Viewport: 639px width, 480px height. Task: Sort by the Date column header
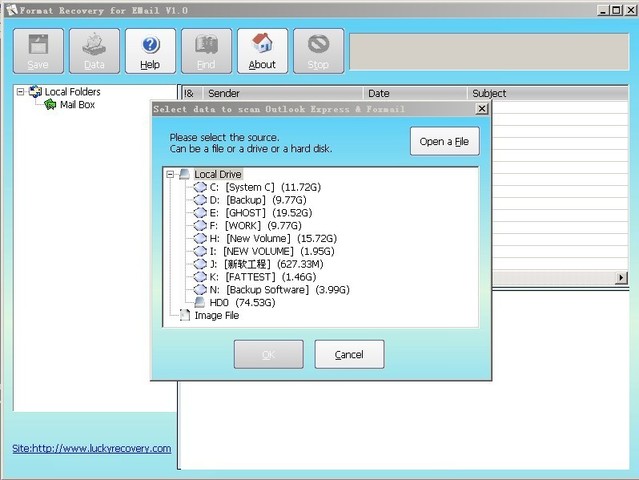(415, 93)
